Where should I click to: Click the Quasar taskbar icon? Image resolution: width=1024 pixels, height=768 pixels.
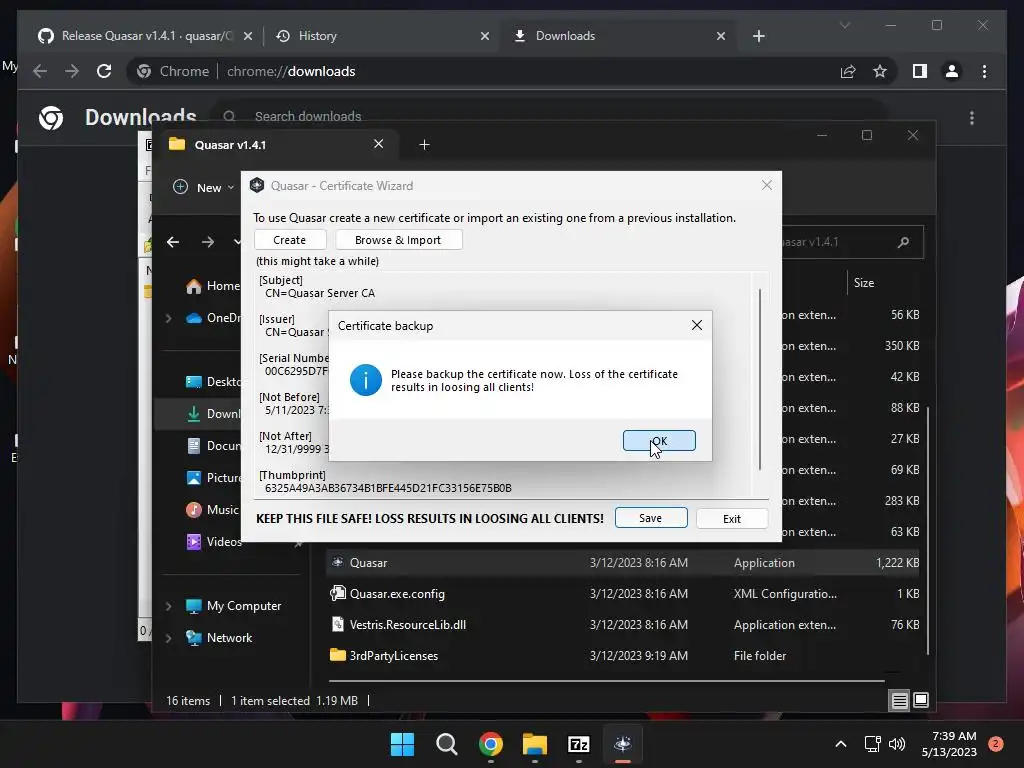(623, 744)
